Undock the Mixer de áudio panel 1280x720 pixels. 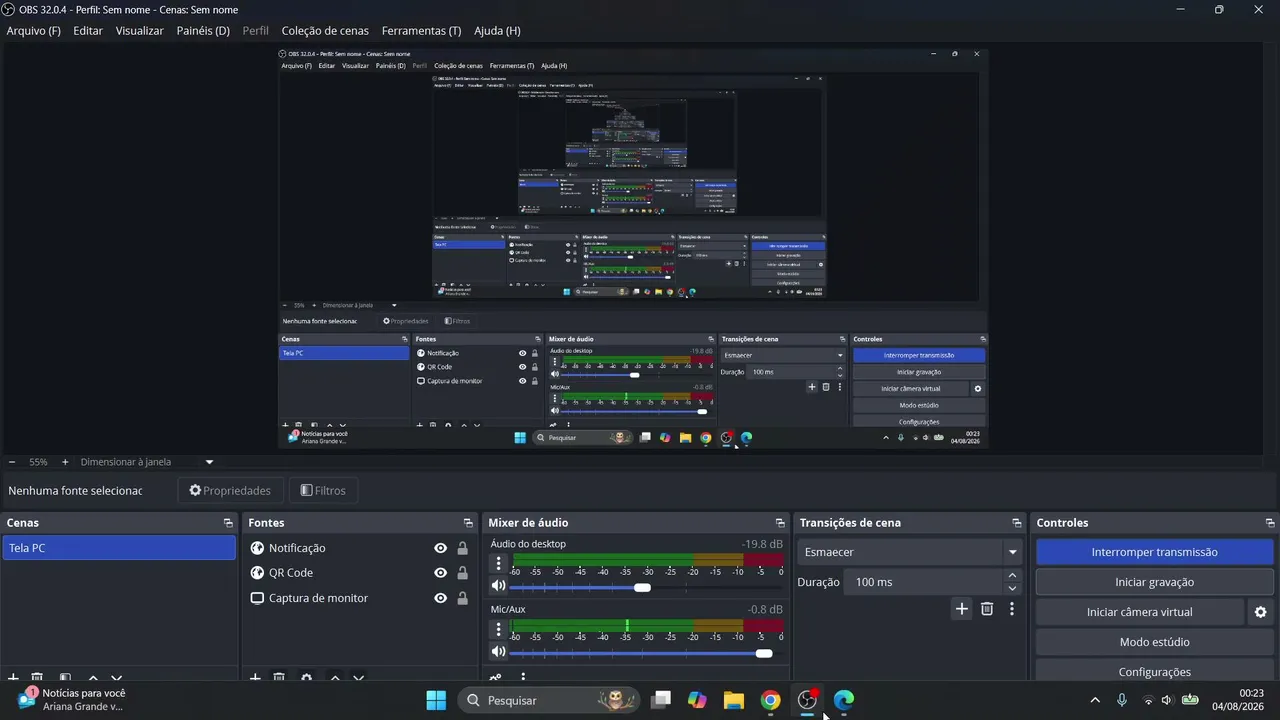(780, 523)
